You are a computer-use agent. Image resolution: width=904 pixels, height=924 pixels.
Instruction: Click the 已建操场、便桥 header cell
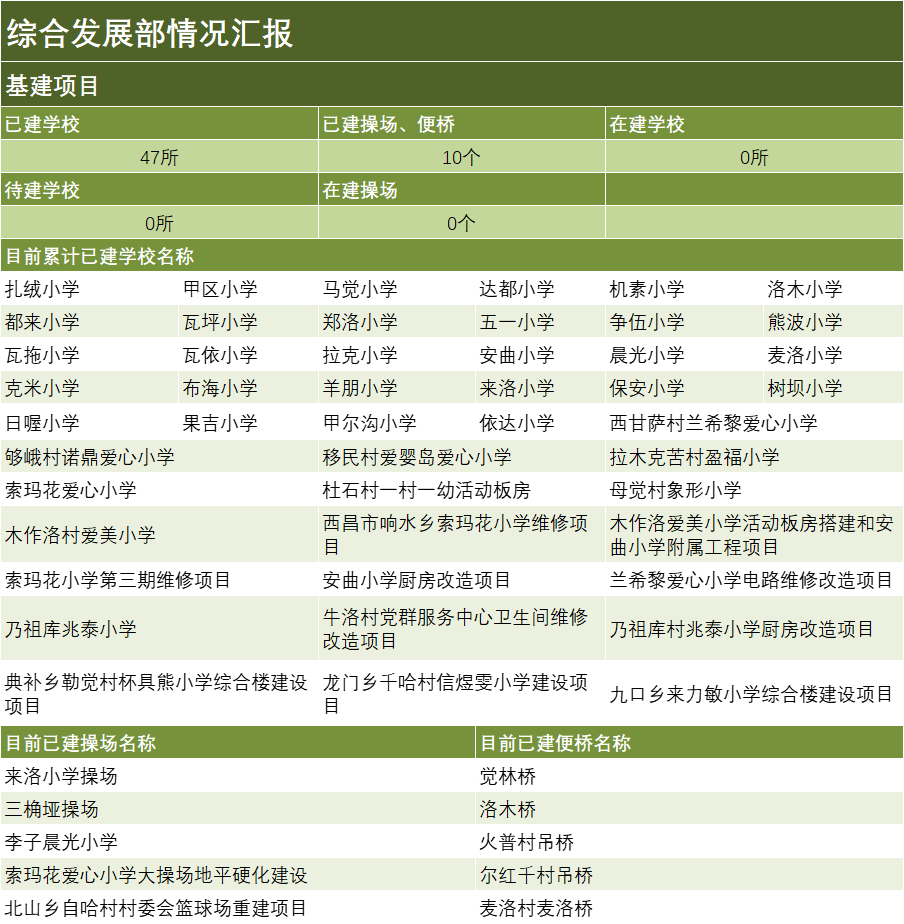pyautogui.click(x=461, y=123)
